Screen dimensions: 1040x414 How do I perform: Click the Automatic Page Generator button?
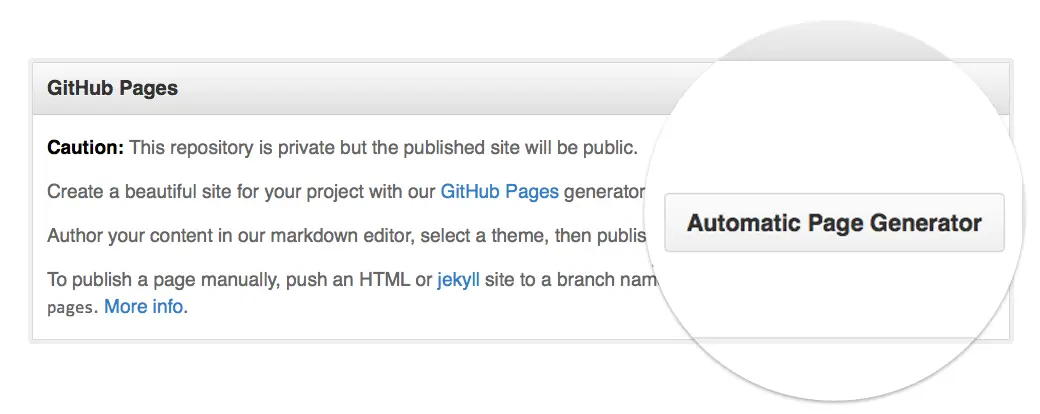coord(834,223)
